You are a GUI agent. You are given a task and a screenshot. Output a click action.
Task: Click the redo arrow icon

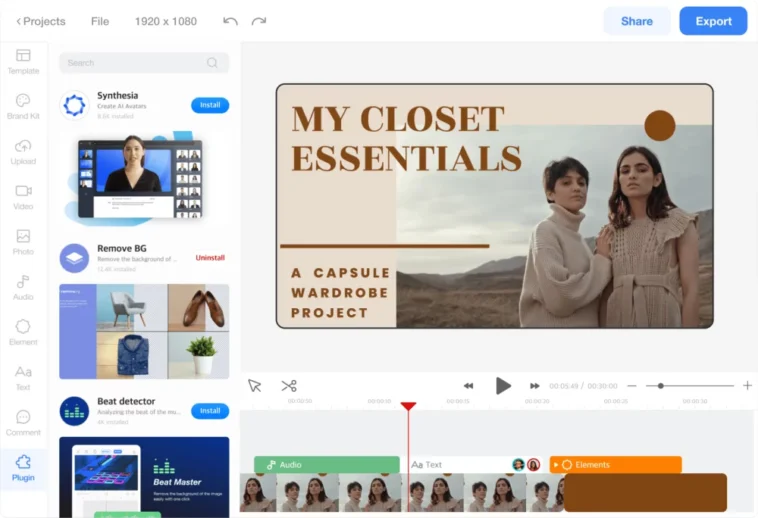(259, 21)
